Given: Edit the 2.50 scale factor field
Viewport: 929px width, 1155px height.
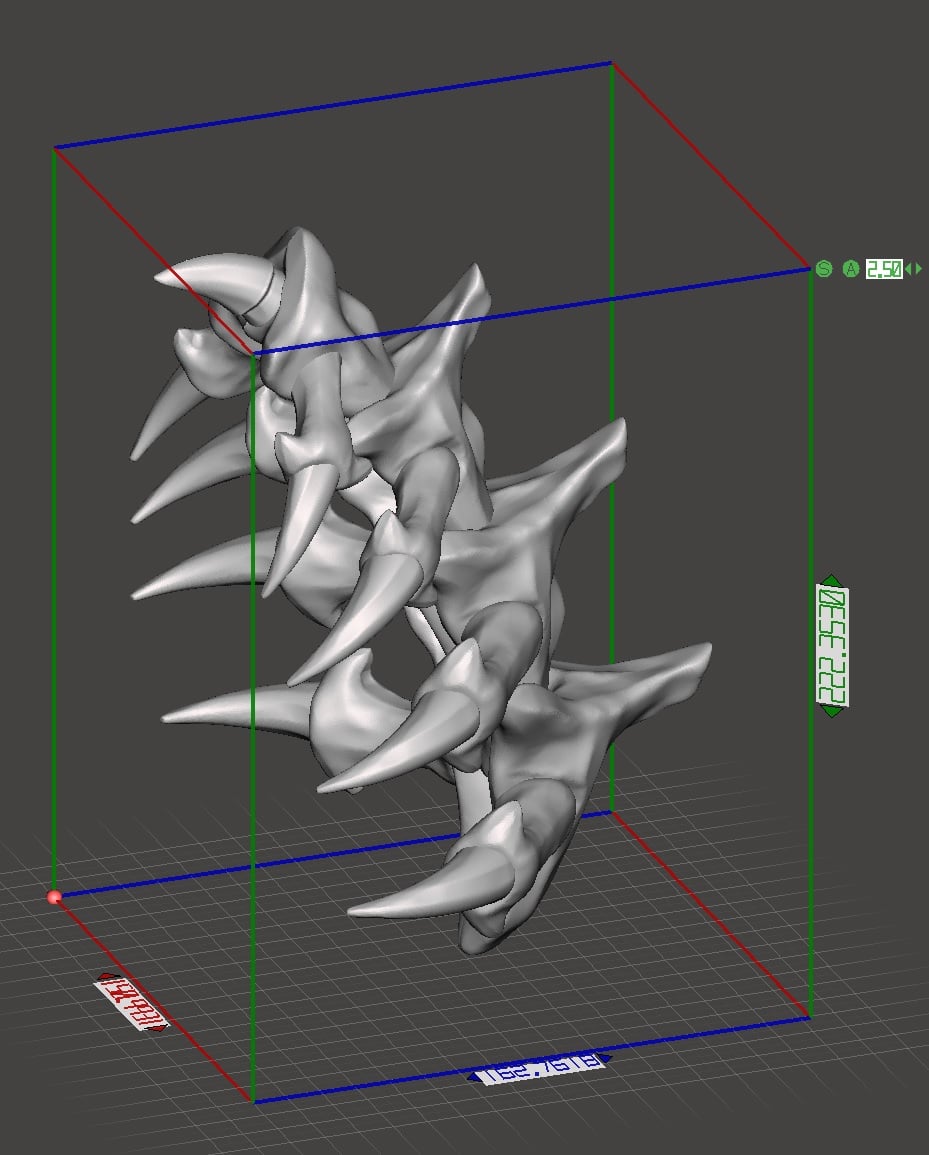Looking at the screenshot, I should coord(883,269).
